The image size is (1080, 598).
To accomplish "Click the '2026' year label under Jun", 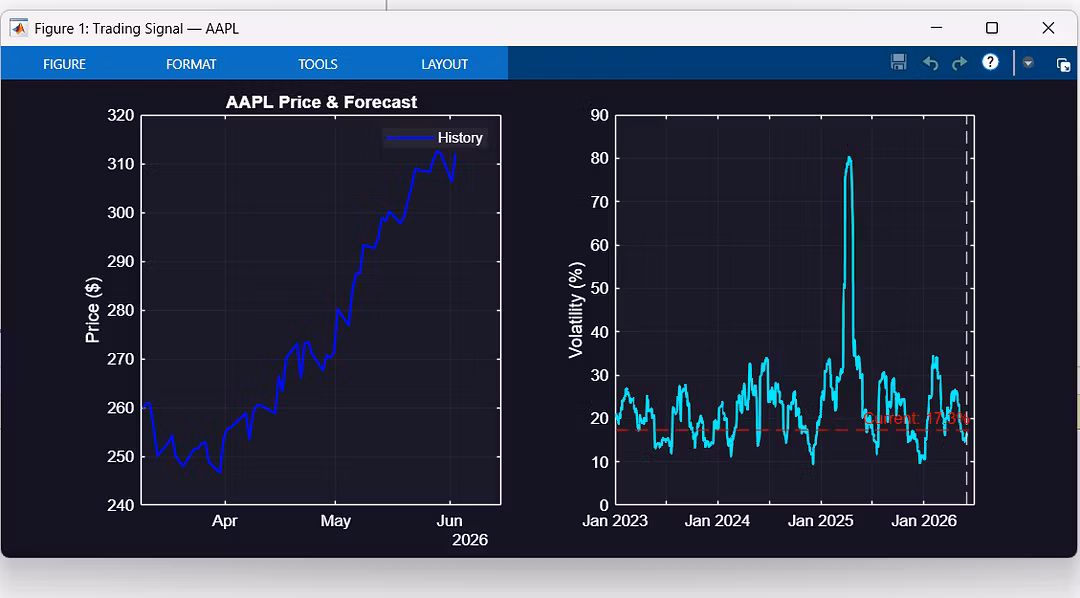I will pos(470,540).
